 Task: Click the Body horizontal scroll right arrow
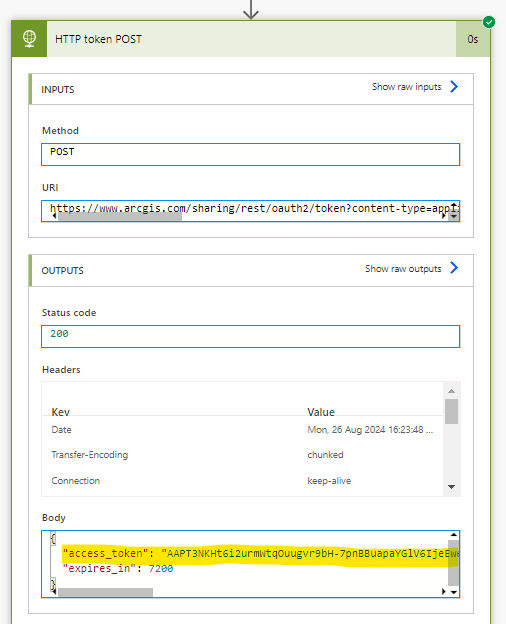click(443, 592)
